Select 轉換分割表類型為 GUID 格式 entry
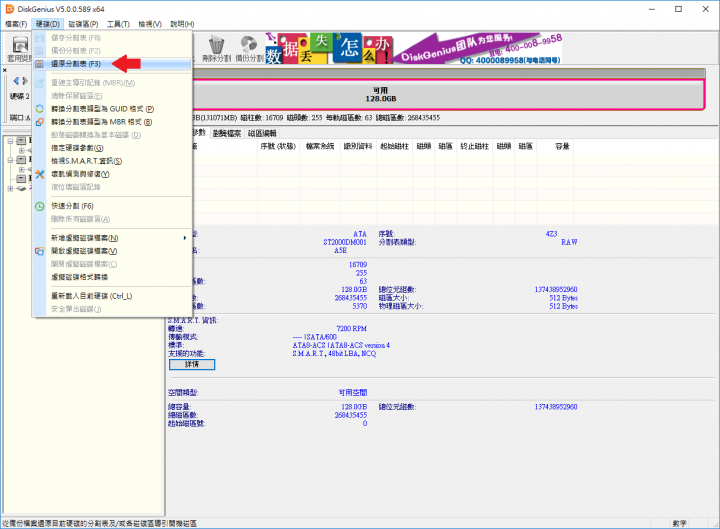The width and height of the screenshot is (720, 529). (112, 109)
